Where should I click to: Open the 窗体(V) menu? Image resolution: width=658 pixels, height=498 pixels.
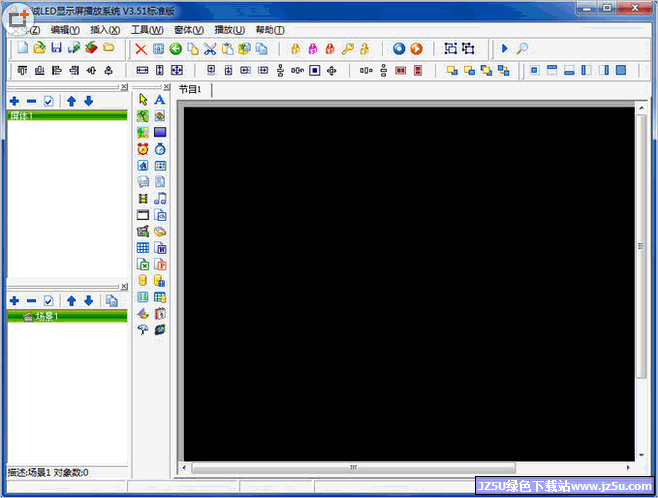(189, 30)
